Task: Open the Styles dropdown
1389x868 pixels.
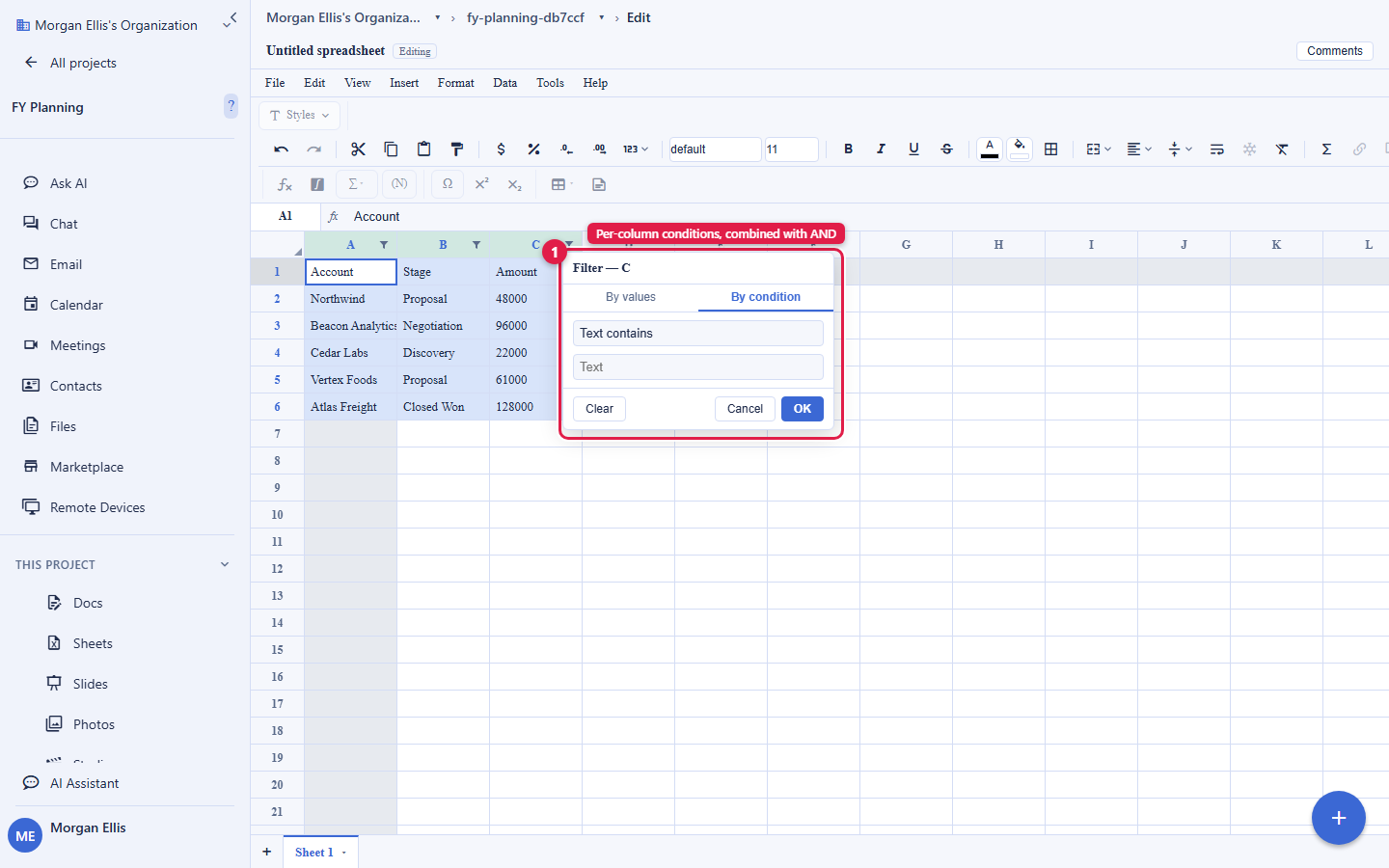Action: point(300,115)
